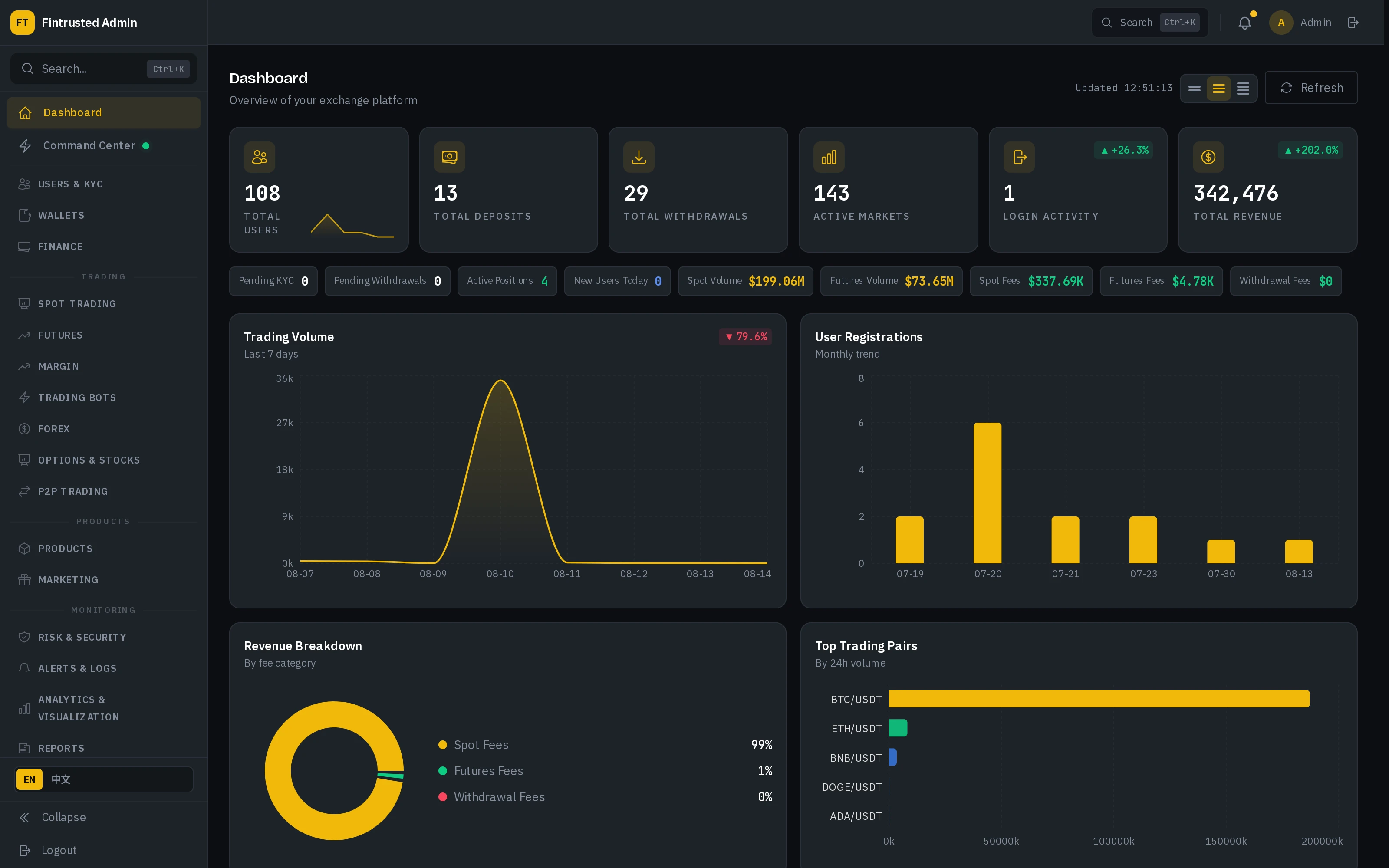Click the Futures Volume $73.65M chip
The height and width of the screenshot is (868, 1389).
pyautogui.click(x=891, y=281)
